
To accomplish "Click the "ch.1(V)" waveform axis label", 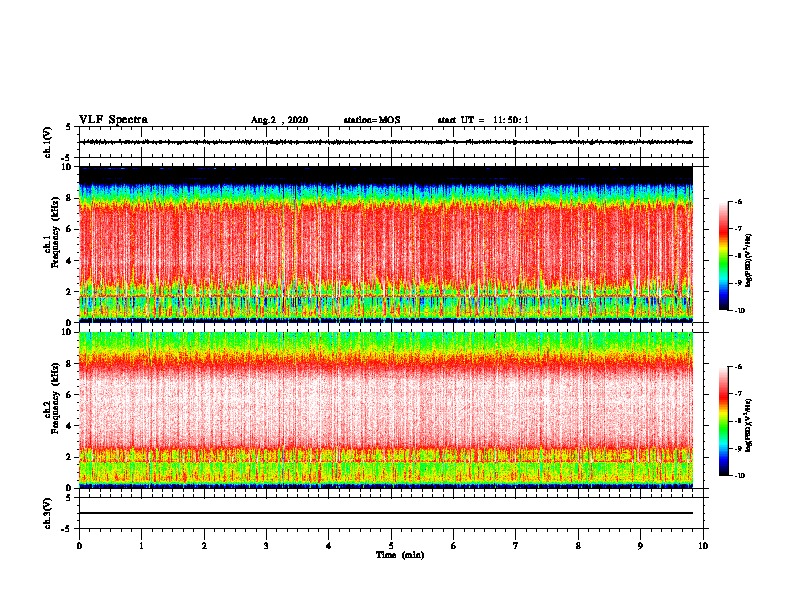I will coord(47,142).
